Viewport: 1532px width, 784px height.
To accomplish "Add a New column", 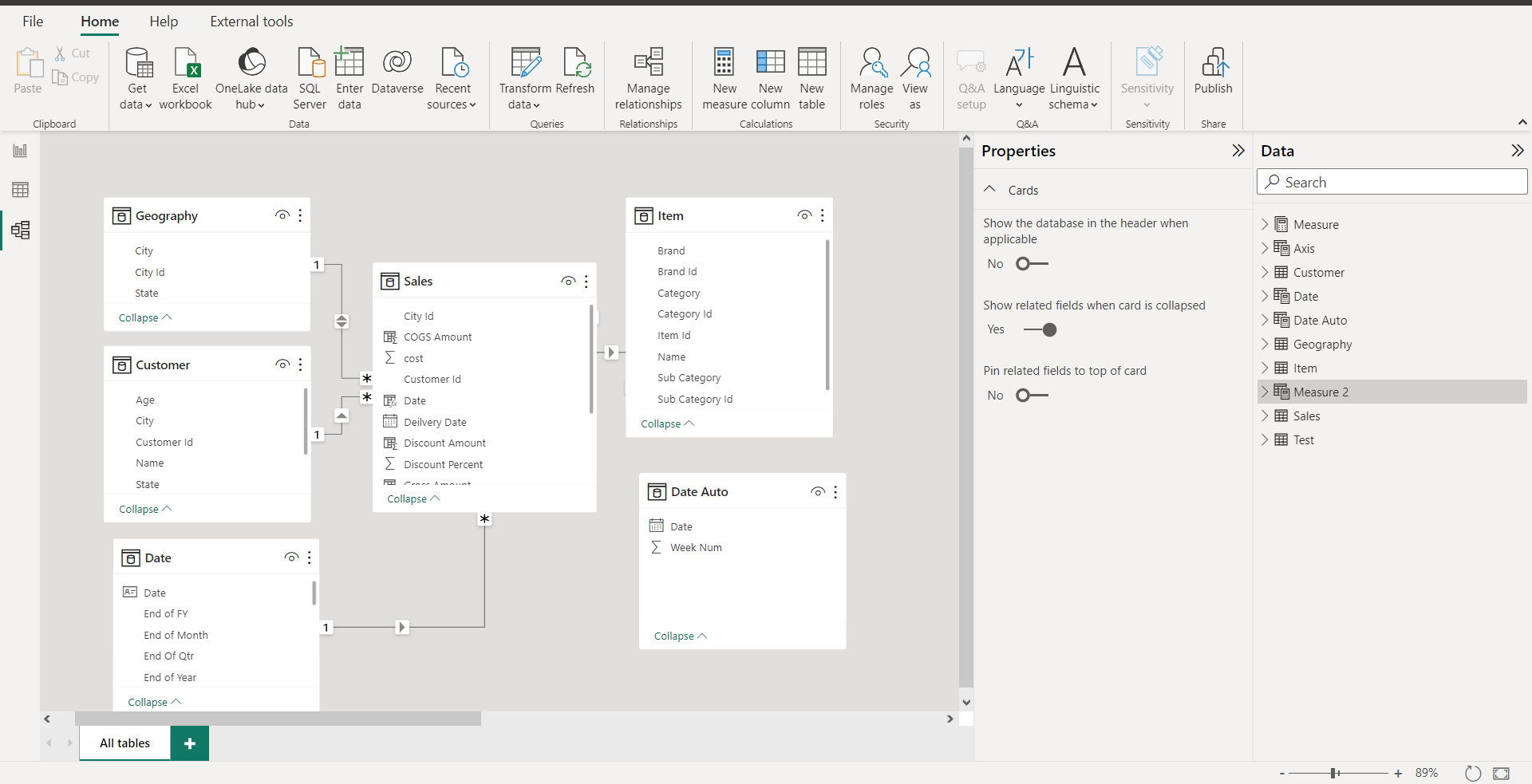I will click(x=771, y=78).
